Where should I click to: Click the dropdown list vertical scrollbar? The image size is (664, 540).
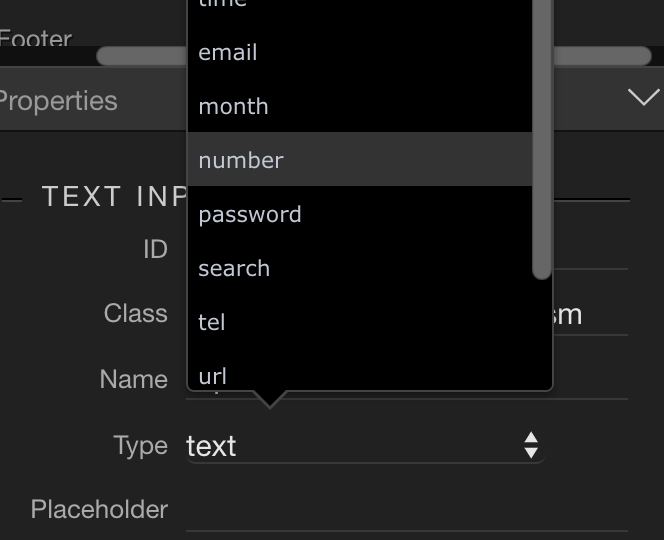542,140
